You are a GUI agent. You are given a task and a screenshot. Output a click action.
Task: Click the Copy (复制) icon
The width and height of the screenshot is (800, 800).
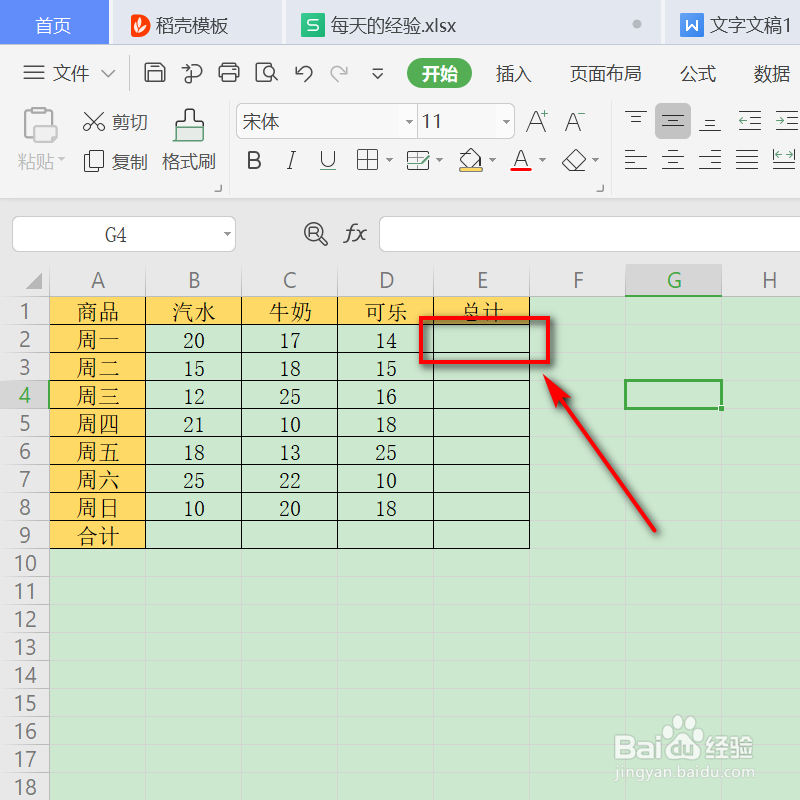[x=114, y=160]
